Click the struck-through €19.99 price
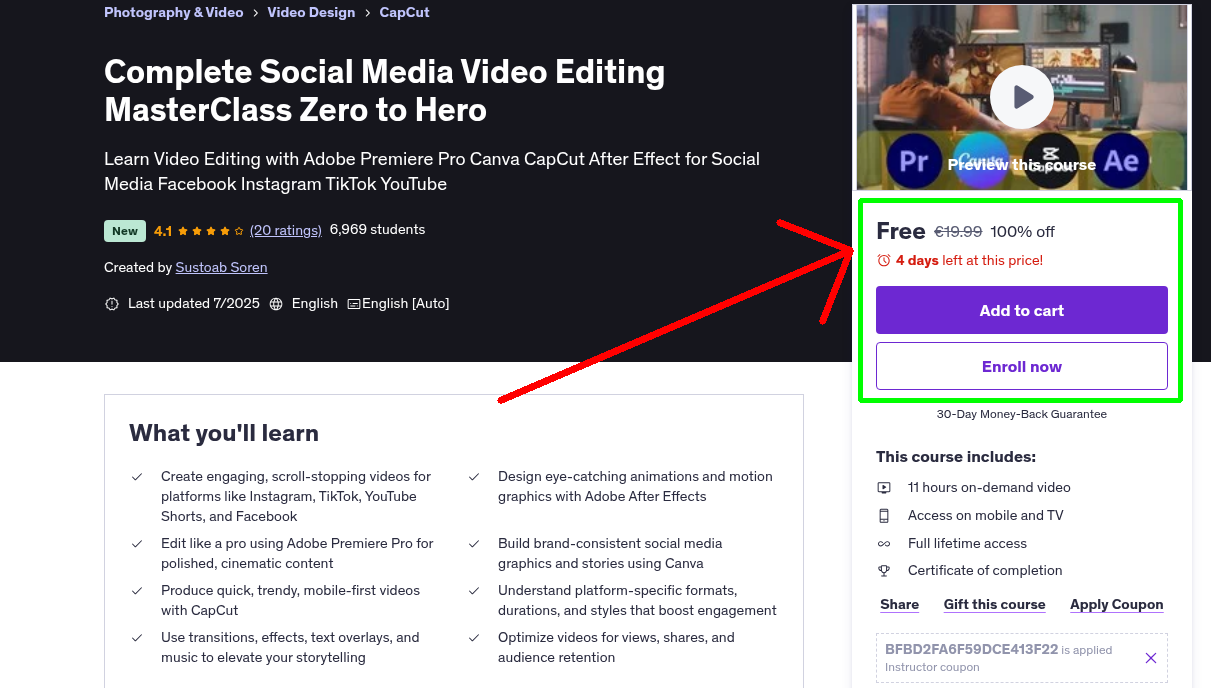 [x=958, y=232]
